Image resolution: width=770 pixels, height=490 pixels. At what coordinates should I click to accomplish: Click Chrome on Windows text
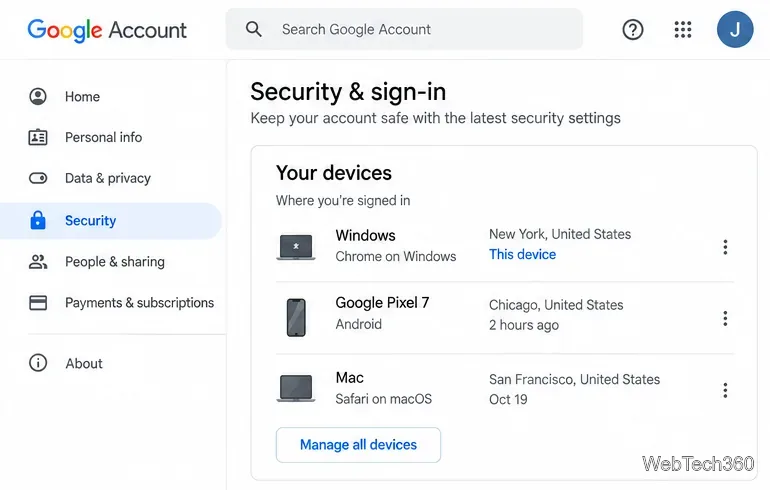tap(396, 256)
